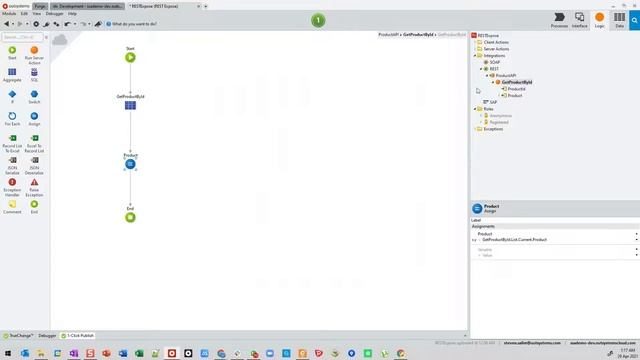This screenshot has height=360, width=640.
Task: Select the If tool in toolbox
Action: coord(12,97)
